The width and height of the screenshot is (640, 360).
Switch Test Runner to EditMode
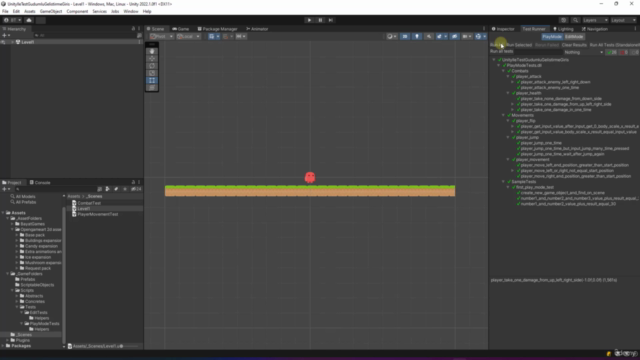tap(574, 37)
